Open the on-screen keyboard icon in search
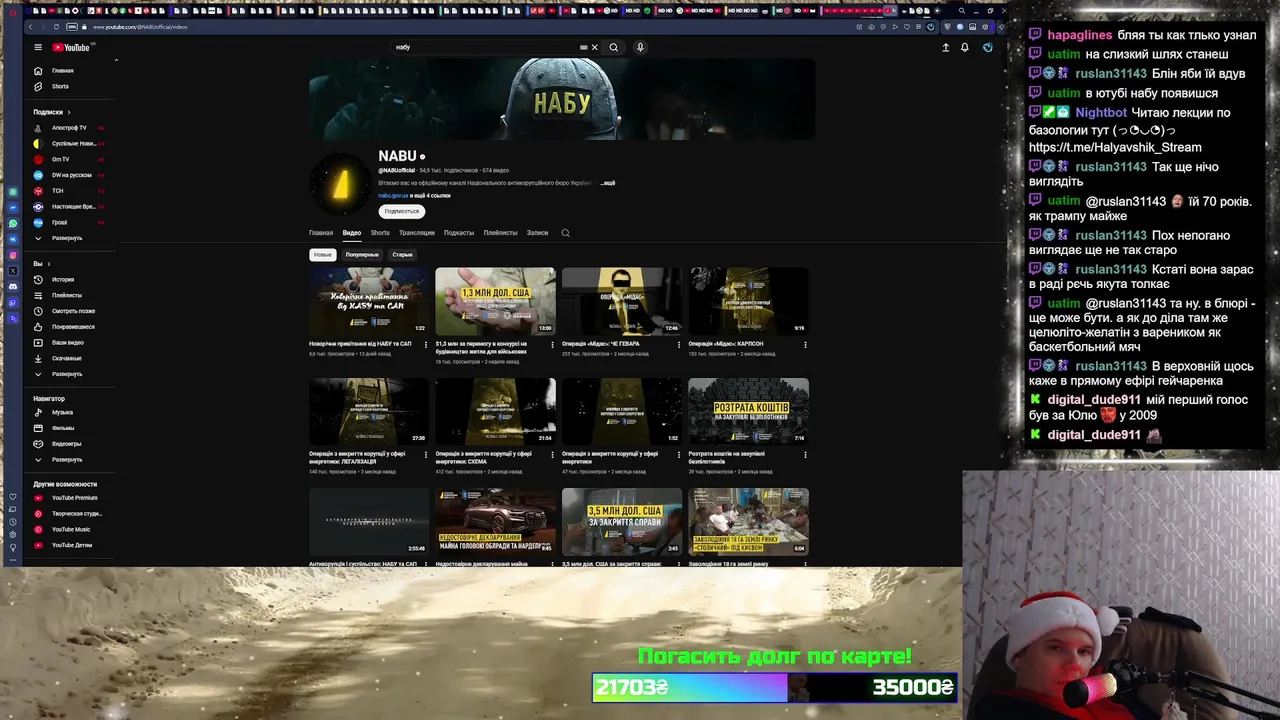Image resolution: width=1280 pixels, height=720 pixels. click(583, 47)
